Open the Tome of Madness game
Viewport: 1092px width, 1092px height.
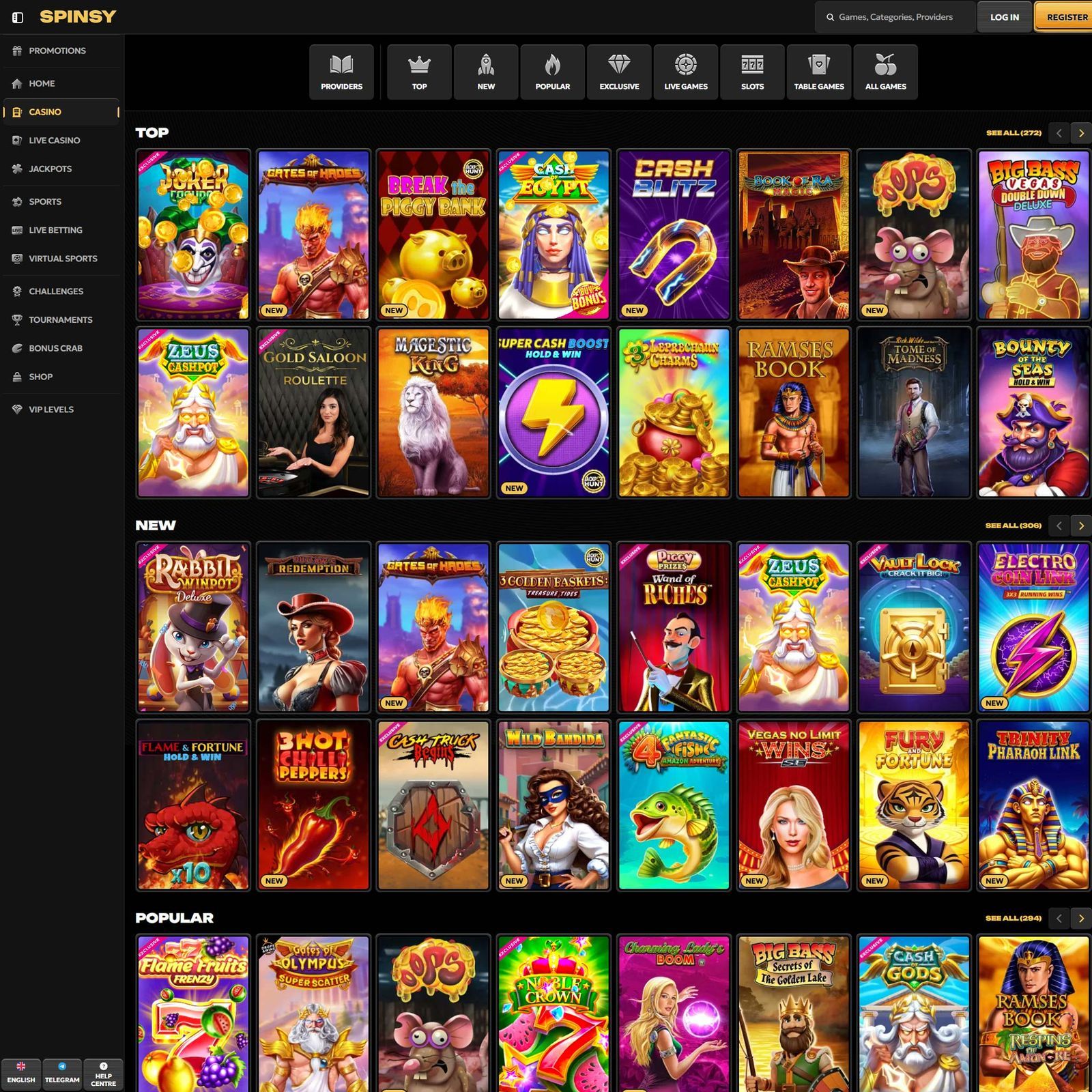pos(914,412)
